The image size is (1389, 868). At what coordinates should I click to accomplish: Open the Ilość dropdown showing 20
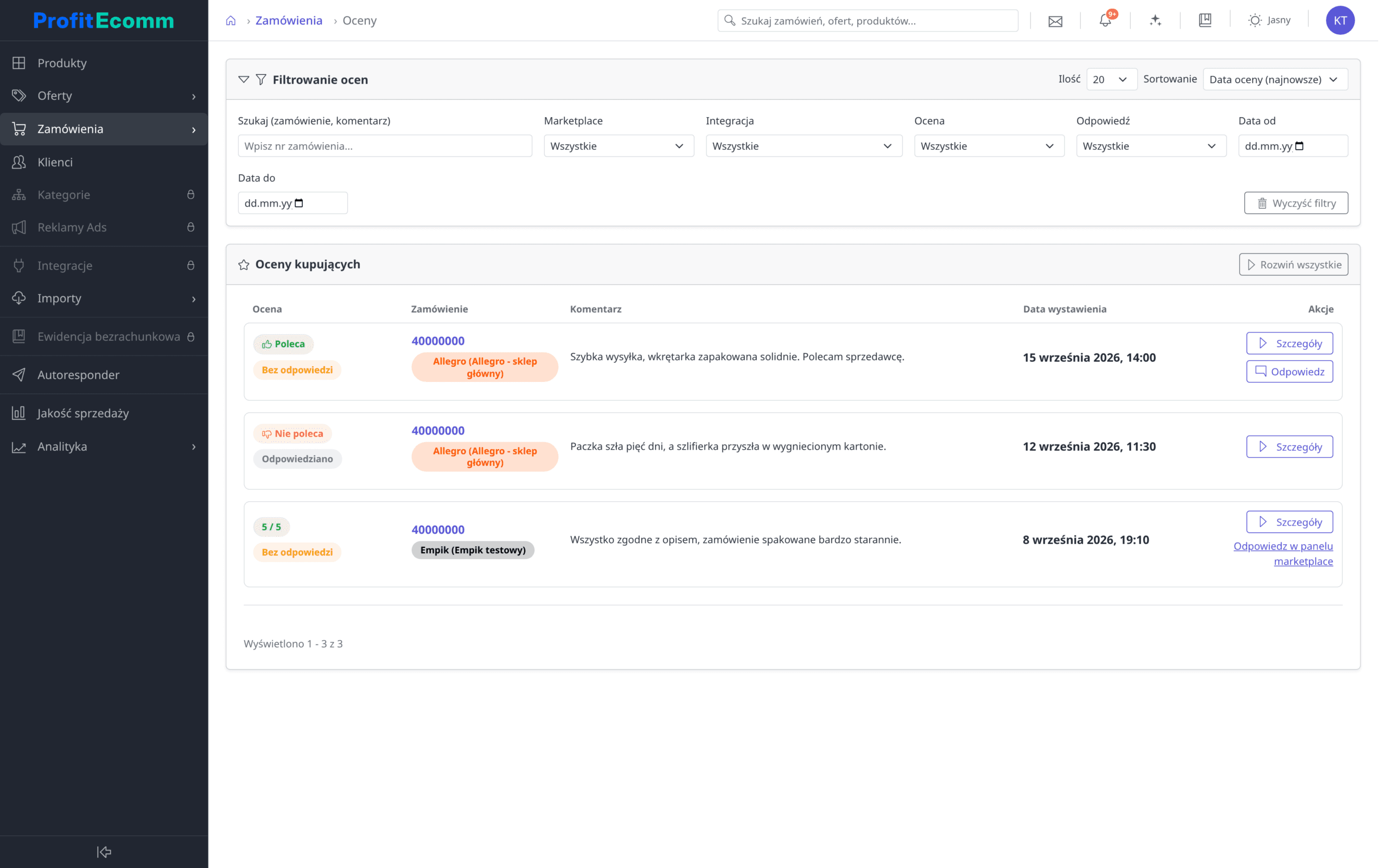(1111, 79)
